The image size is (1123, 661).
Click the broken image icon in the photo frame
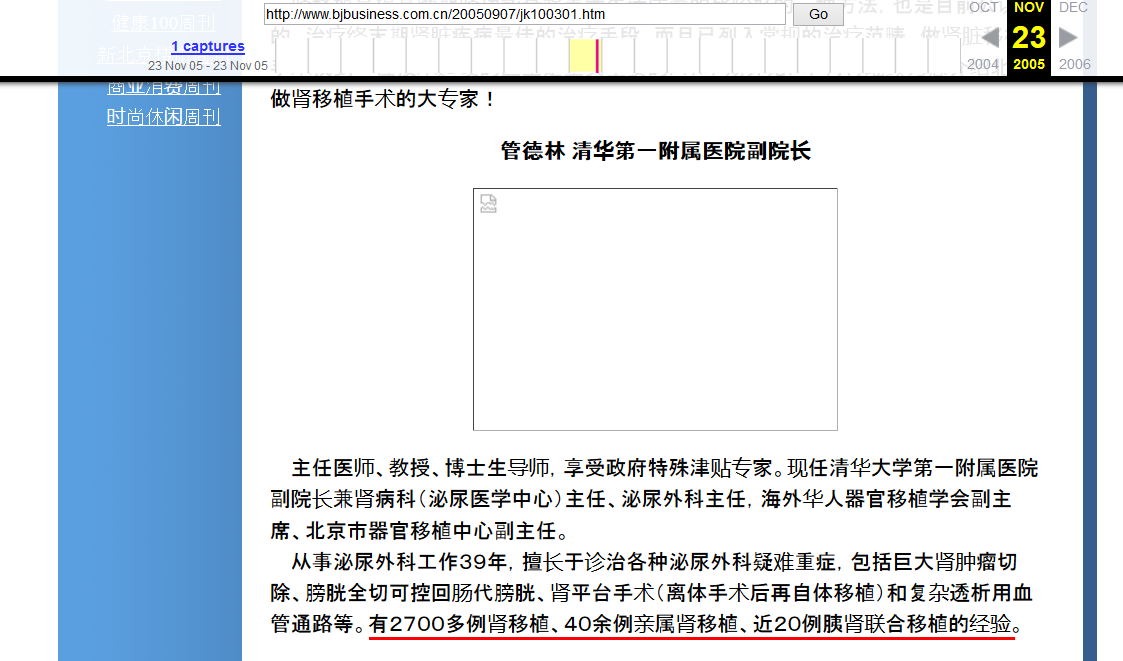tap(489, 204)
